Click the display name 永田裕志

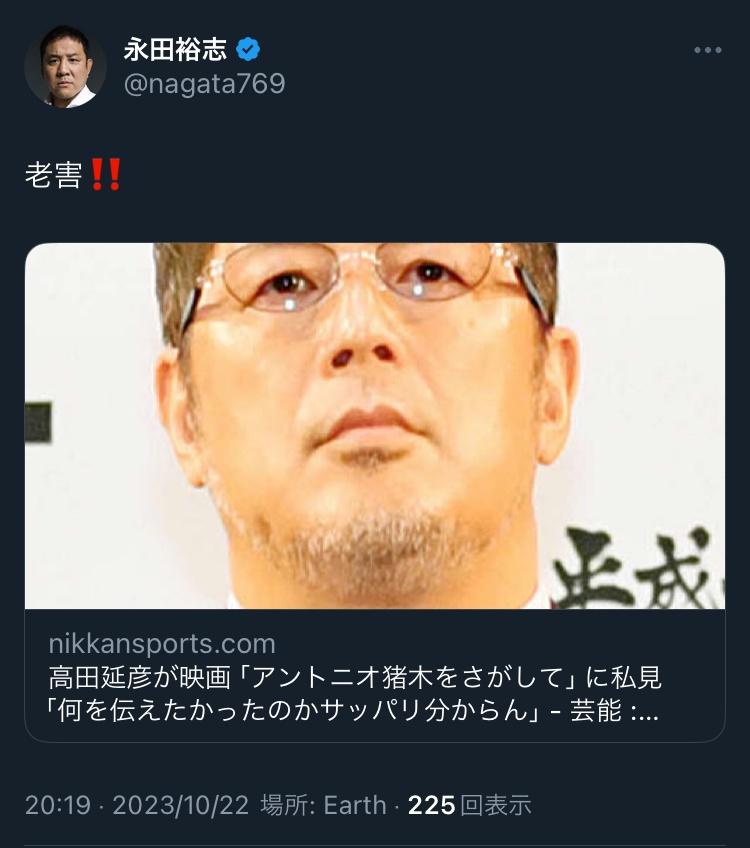[x=175, y=50]
